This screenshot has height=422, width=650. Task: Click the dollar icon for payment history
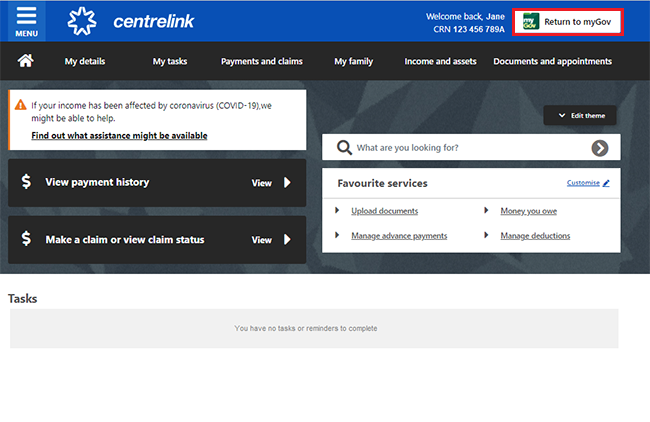(26, 182)
